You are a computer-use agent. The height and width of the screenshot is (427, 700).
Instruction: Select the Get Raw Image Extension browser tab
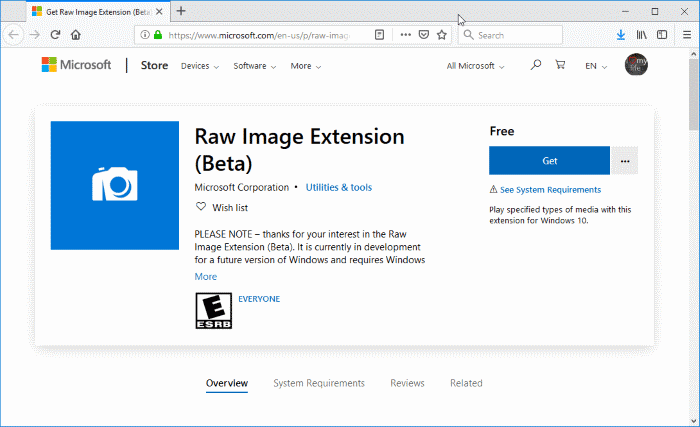[x=98, y=12]
